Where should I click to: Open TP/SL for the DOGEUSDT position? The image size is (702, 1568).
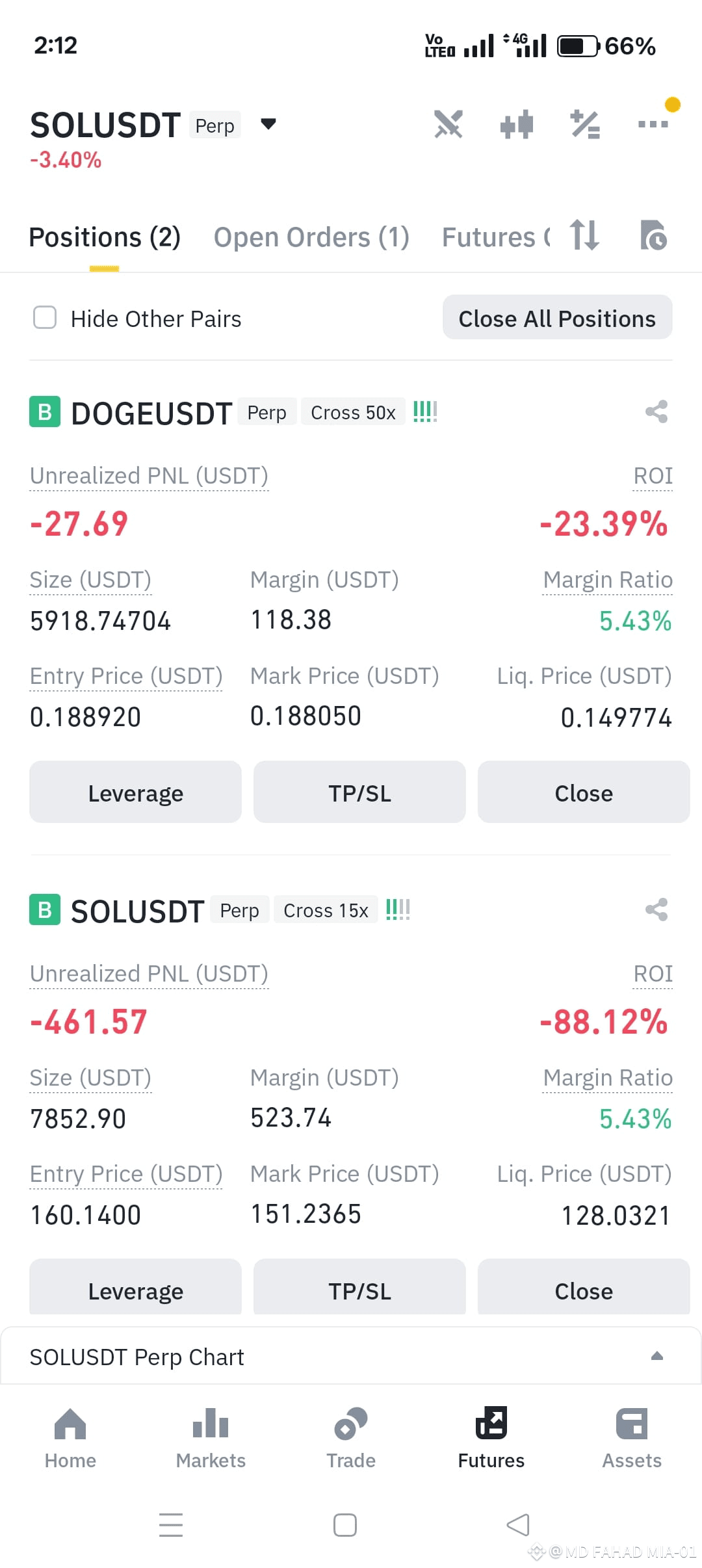click(x=359, y=792)
